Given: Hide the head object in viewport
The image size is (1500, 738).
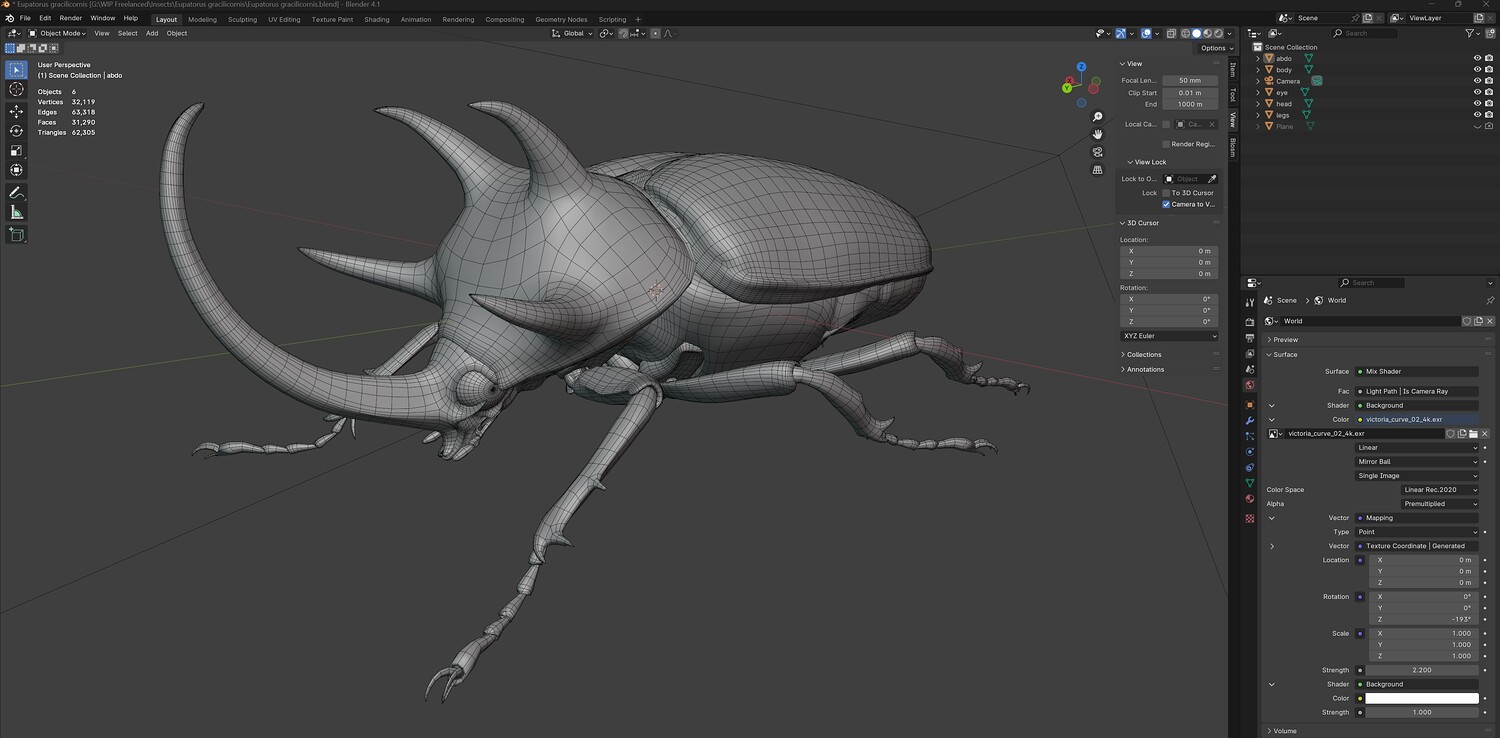Looking at the screenshot, I should (x=1477, y=104).
